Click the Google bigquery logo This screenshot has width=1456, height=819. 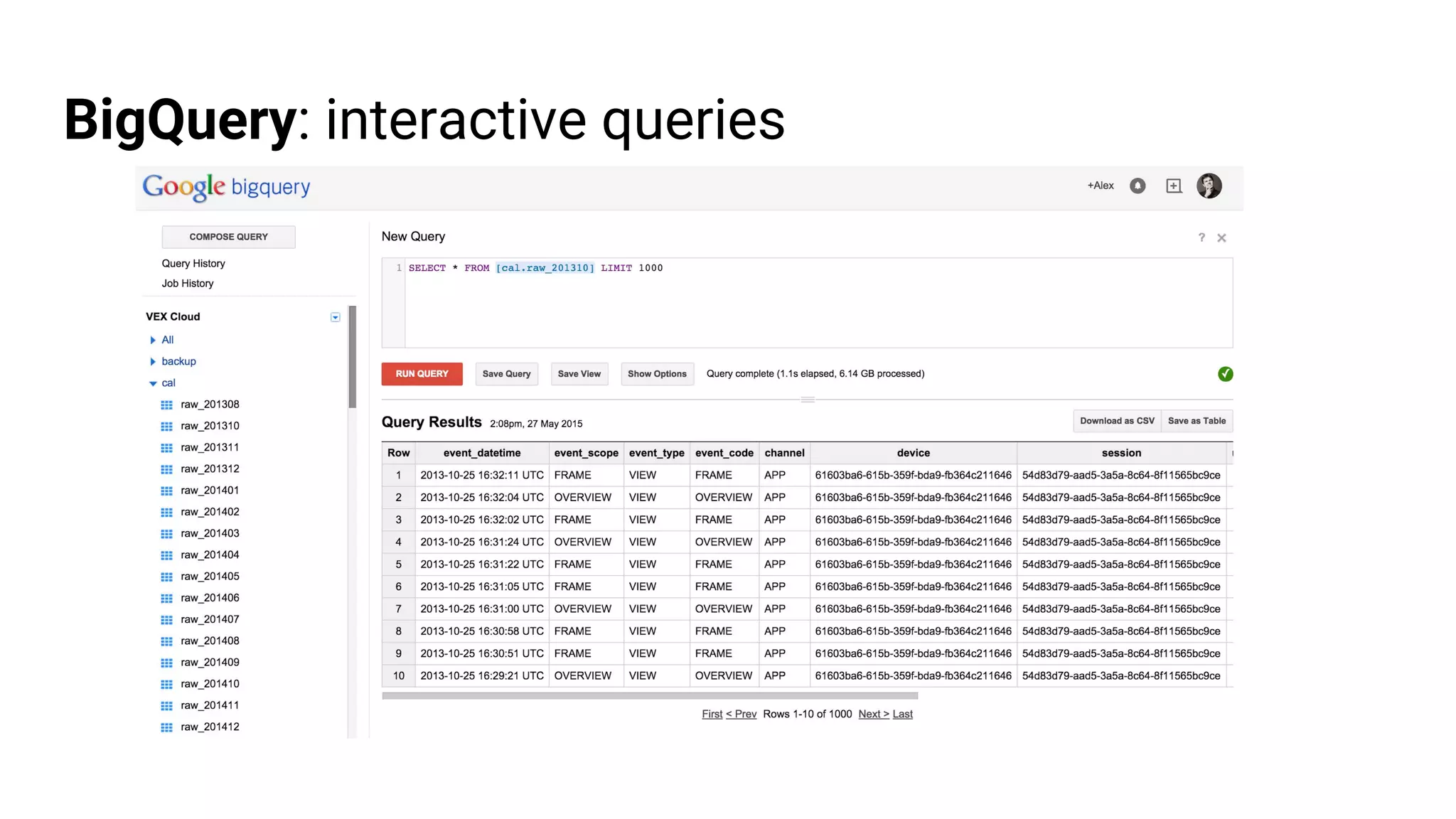tap(226, 187)
